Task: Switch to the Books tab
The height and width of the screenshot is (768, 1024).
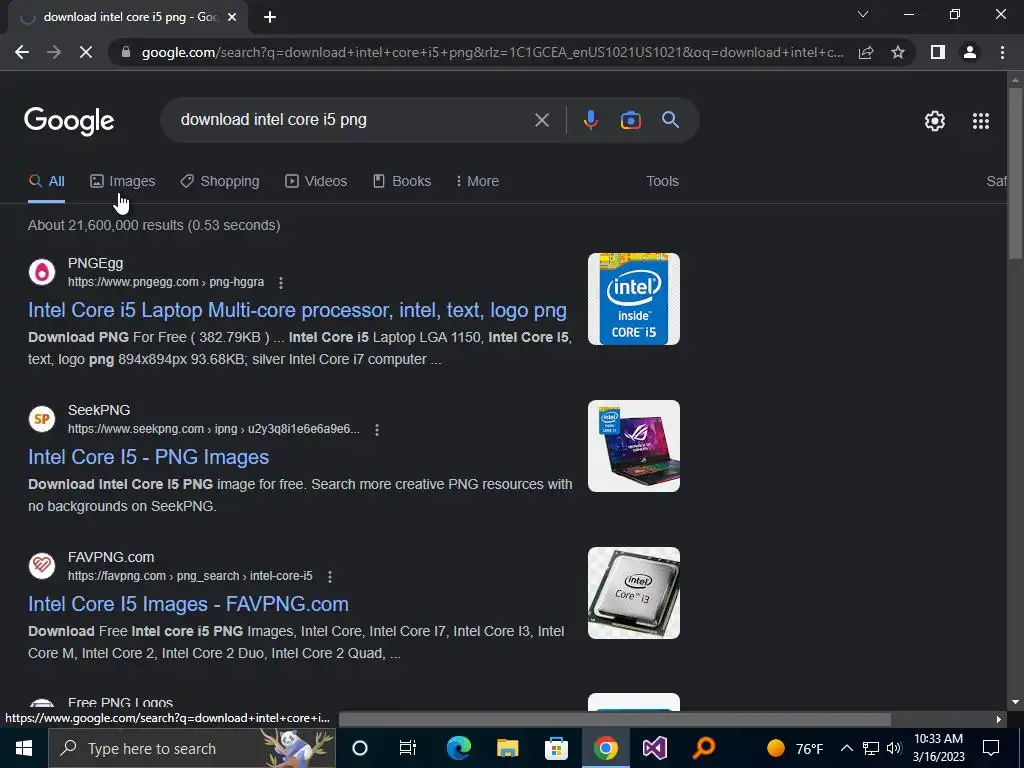Action: (402, 181)
